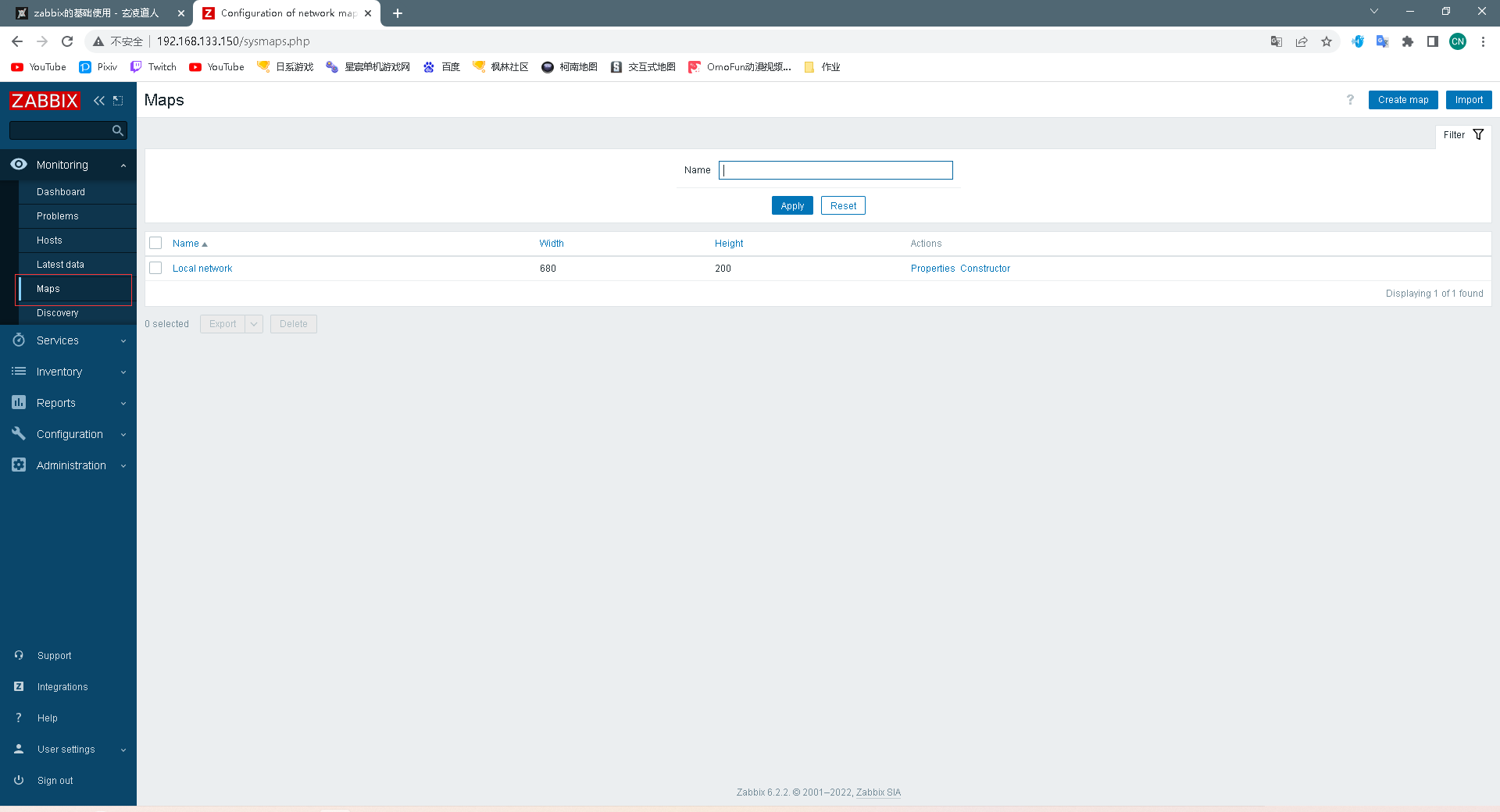1500x812 pixels.
Task: Click the Administration gear icon
Action: 19,465
